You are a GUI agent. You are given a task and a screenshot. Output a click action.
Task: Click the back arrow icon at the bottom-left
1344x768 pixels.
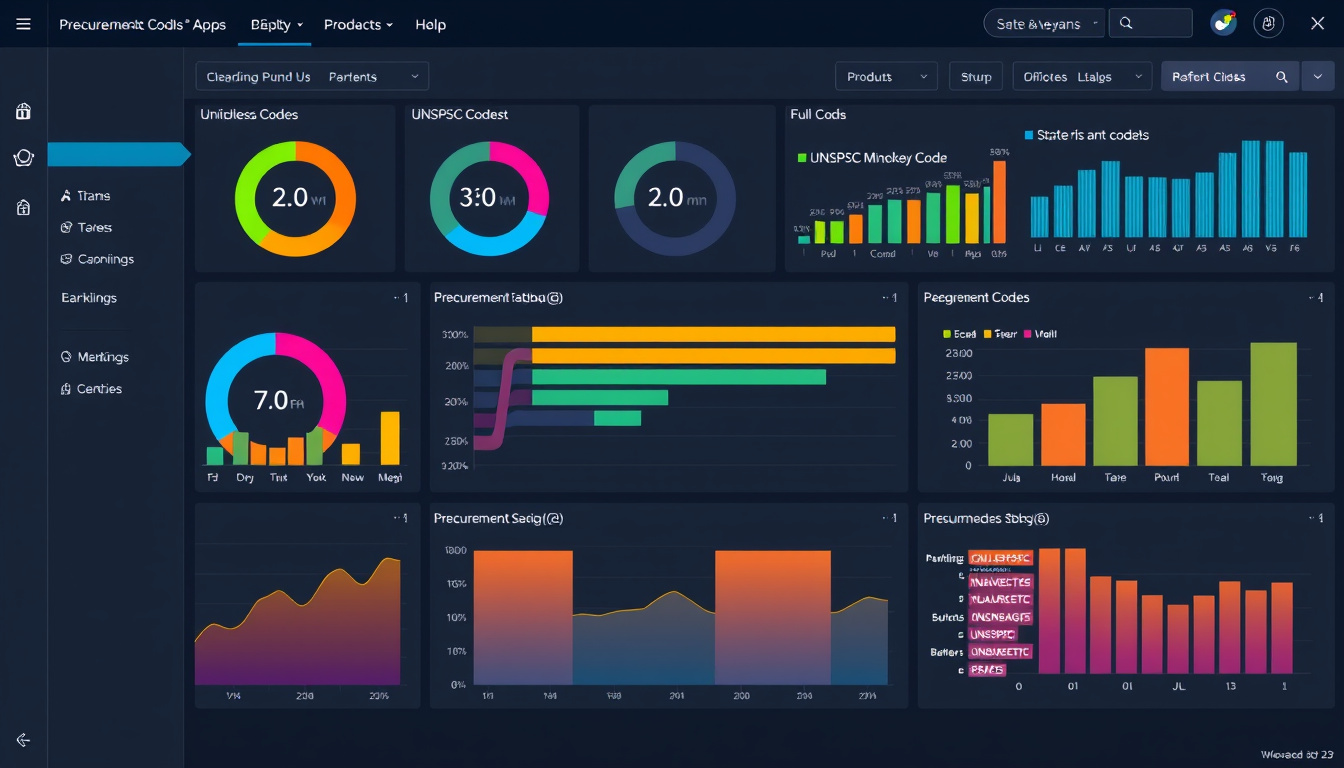23,740
